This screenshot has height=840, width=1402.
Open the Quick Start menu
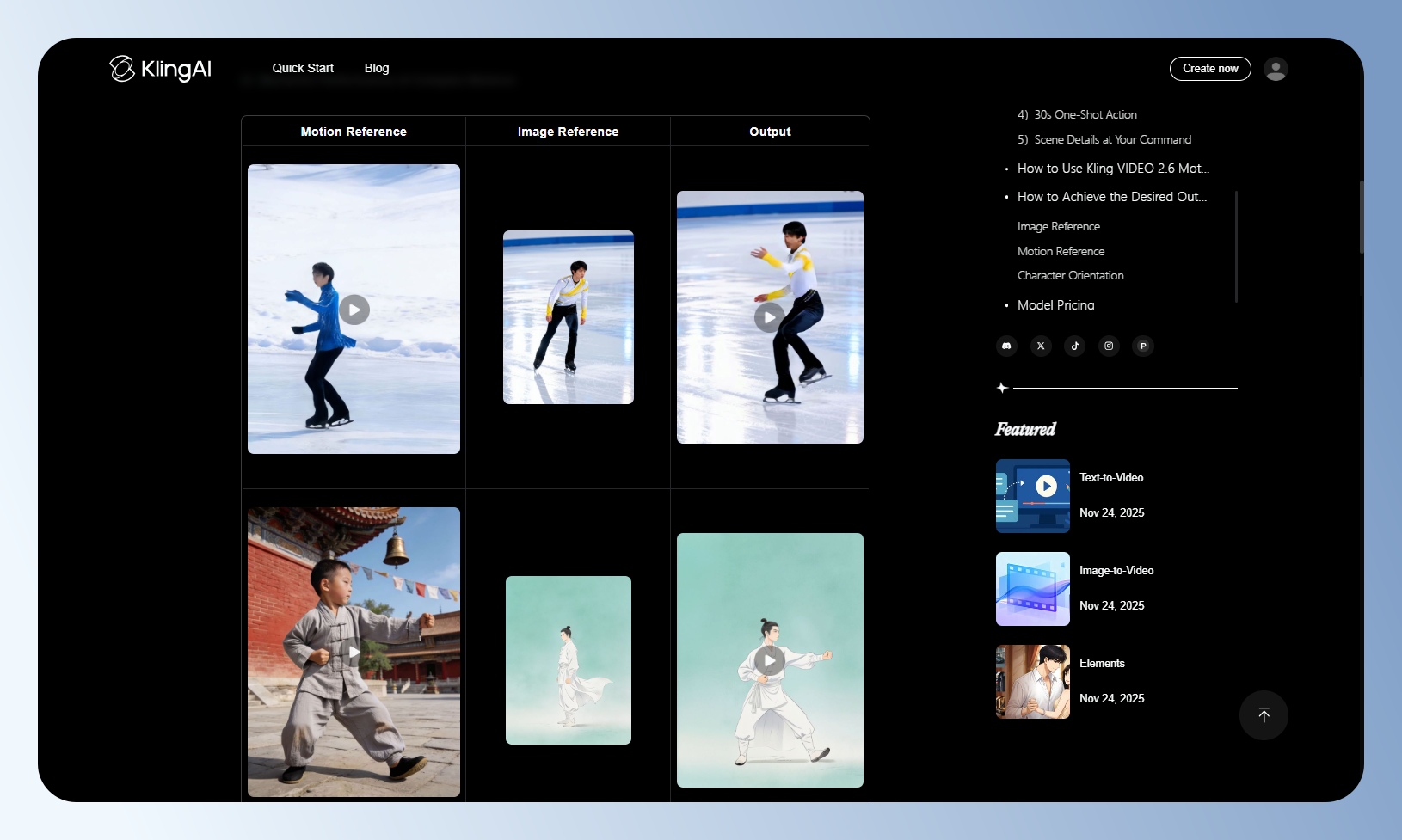[303, 68]
